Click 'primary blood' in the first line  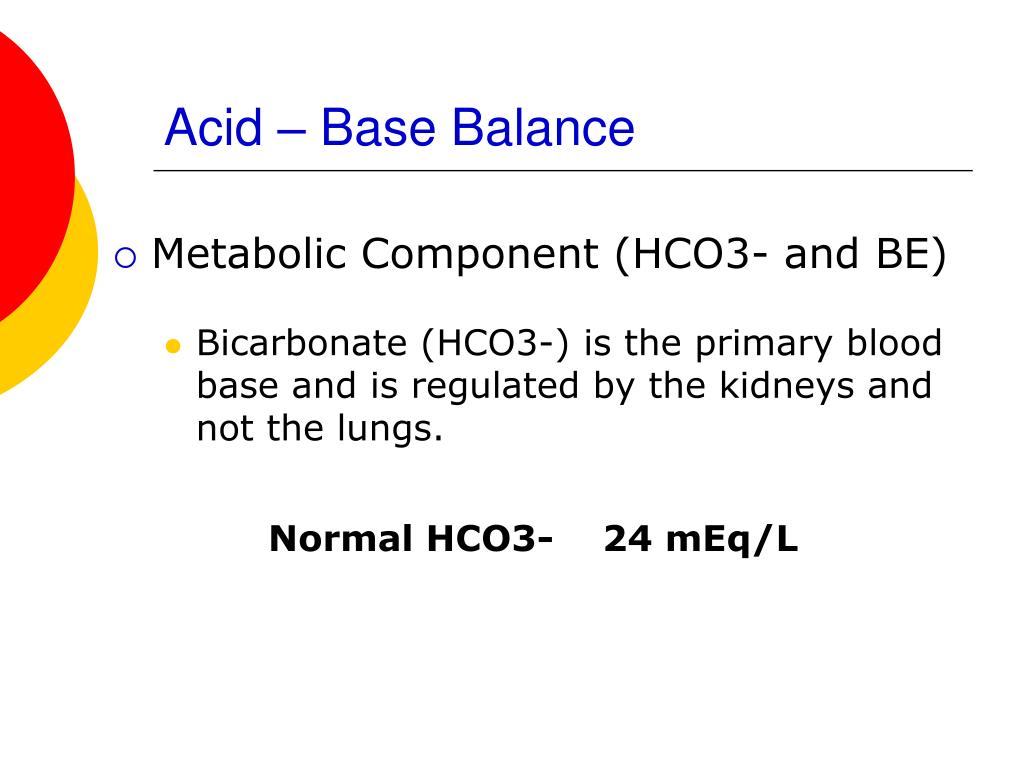click(818, 344)
